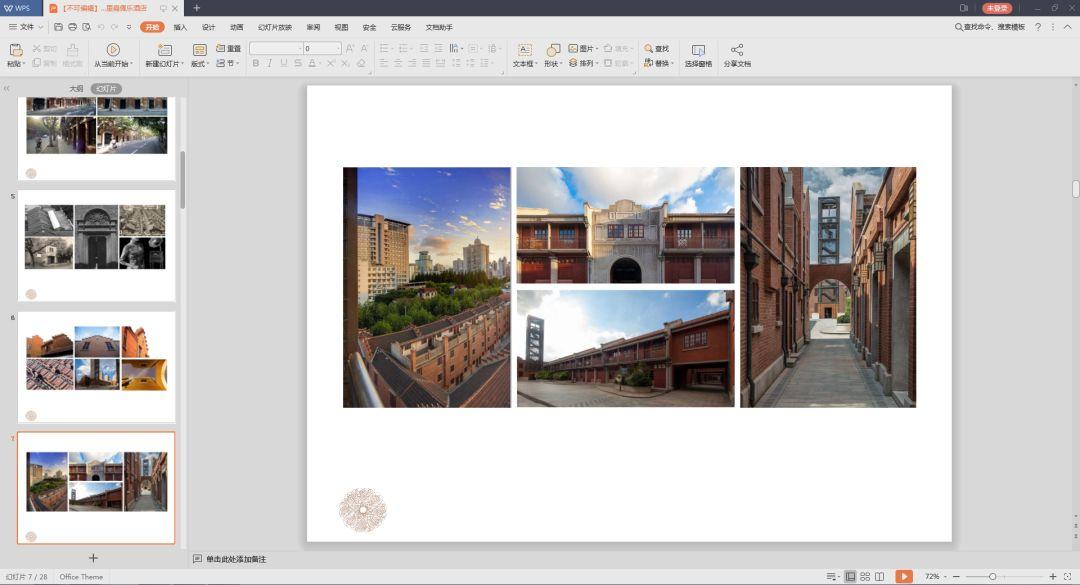Click the Share Document icon
This screenshot has height=585, width=1080.
[x=736, y=50]
